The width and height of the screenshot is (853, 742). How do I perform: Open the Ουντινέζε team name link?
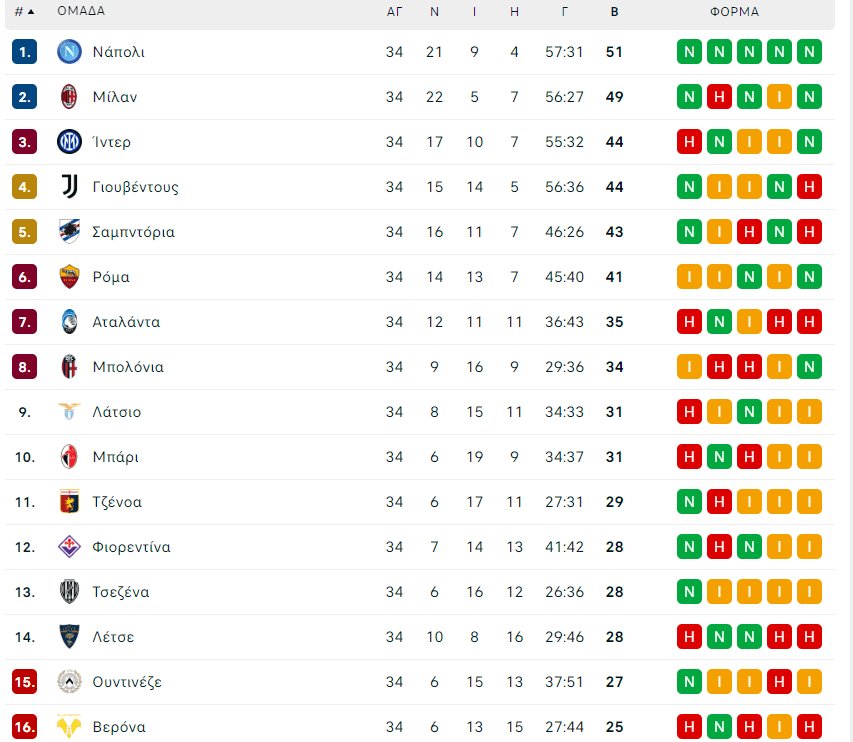(x=127, y=682)
